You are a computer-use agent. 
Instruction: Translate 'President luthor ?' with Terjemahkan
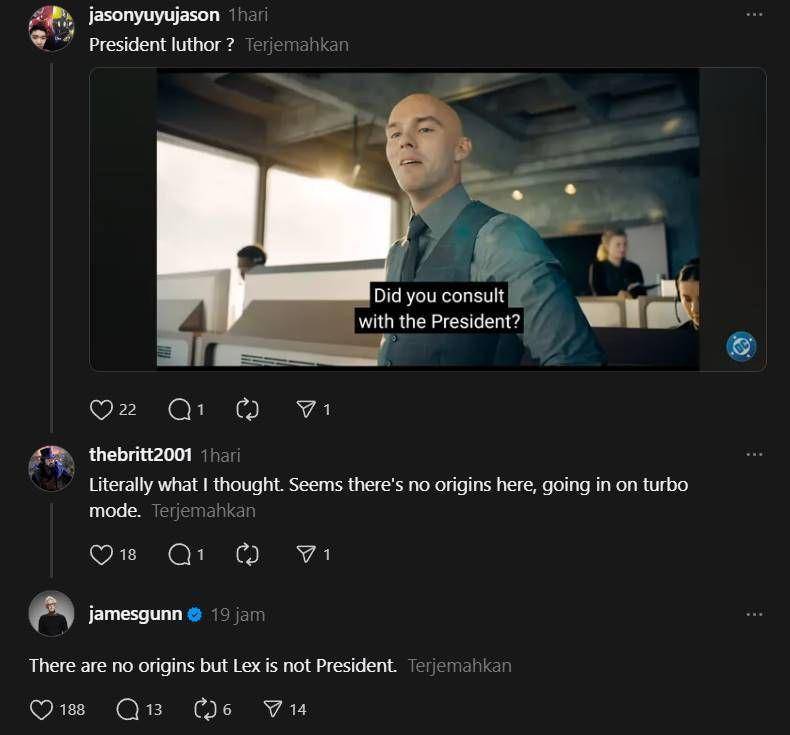point(297,45)
